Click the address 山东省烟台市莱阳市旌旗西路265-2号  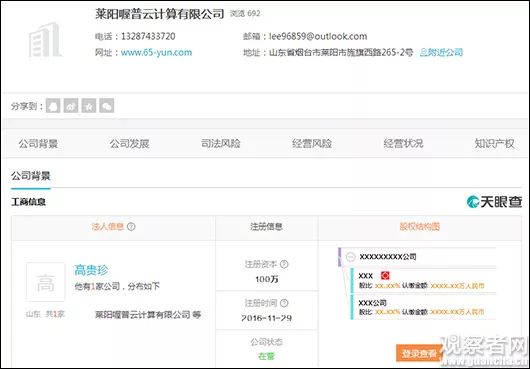click(341, 52)
